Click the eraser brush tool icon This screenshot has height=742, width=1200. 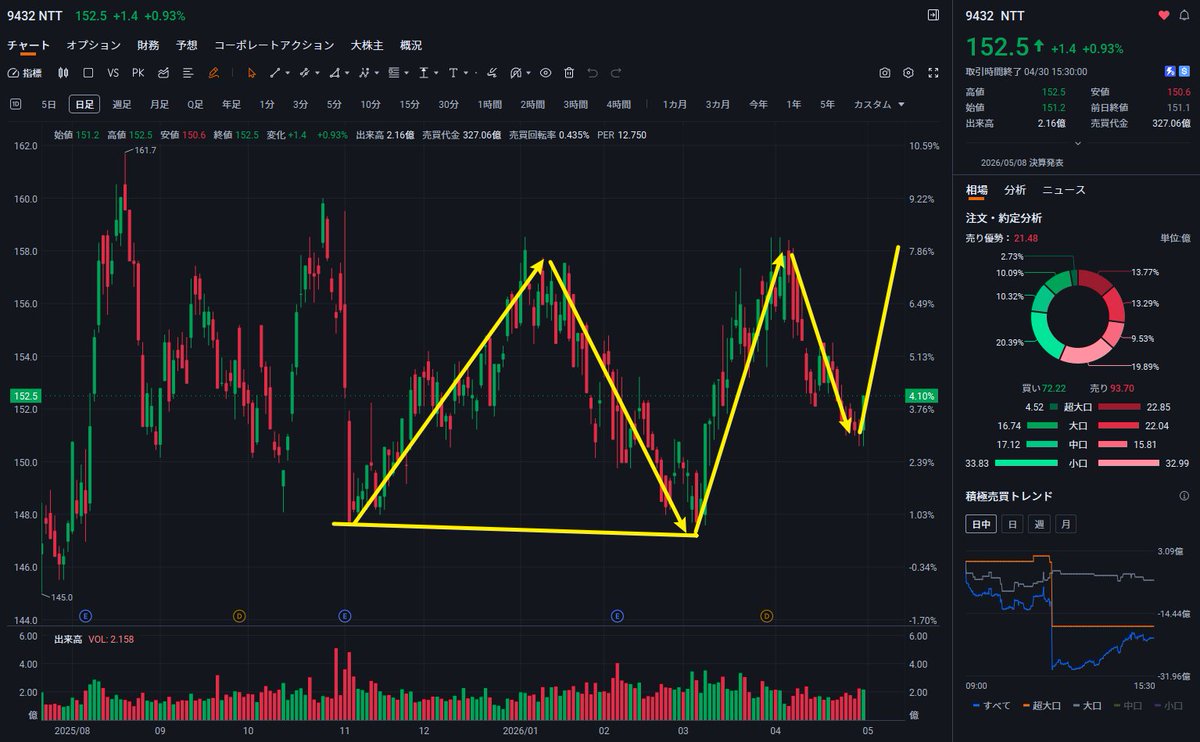point(492,73)
